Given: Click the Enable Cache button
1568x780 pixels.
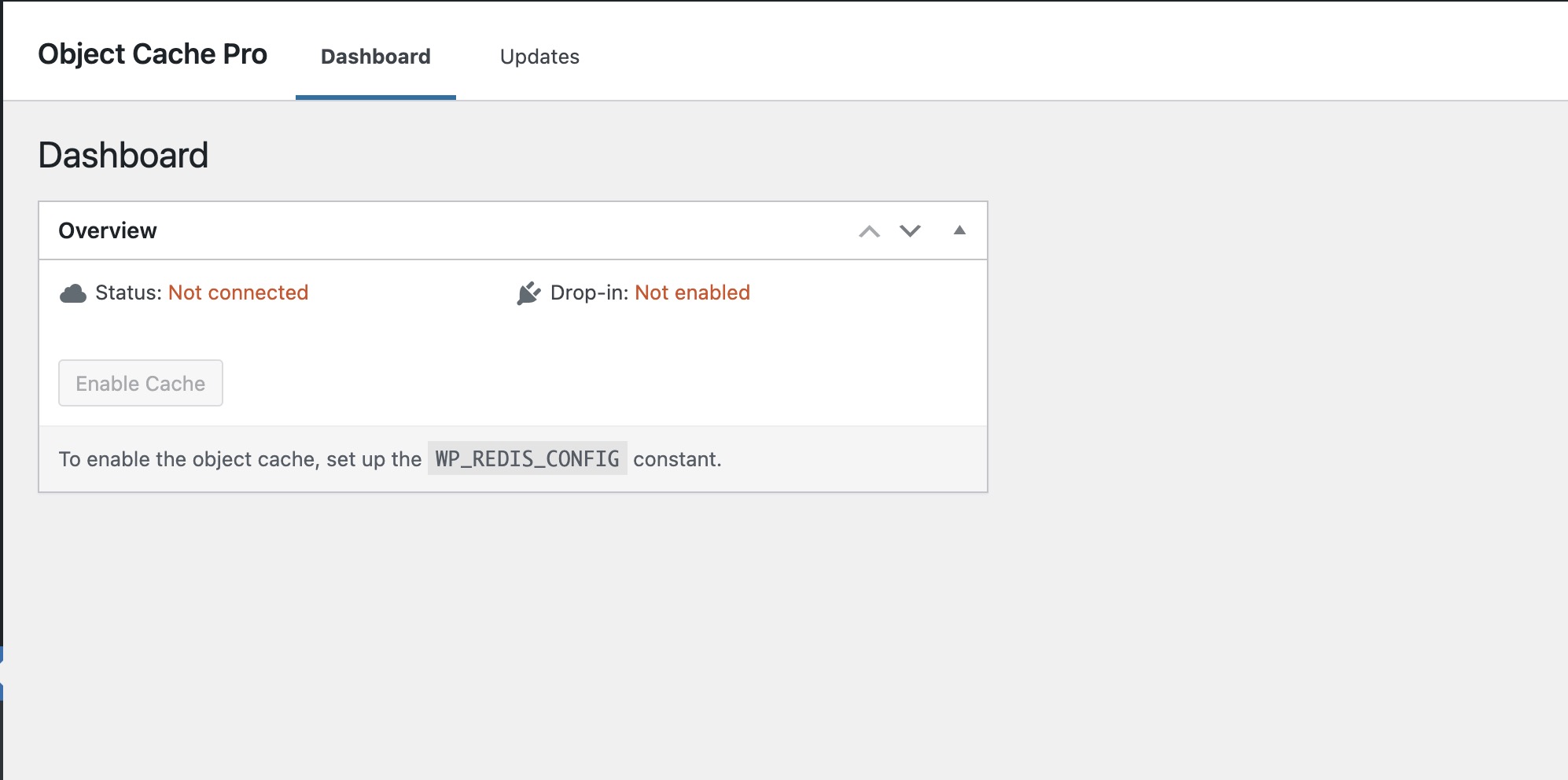Looking at the screenshot, I should (x=141, y=383).
